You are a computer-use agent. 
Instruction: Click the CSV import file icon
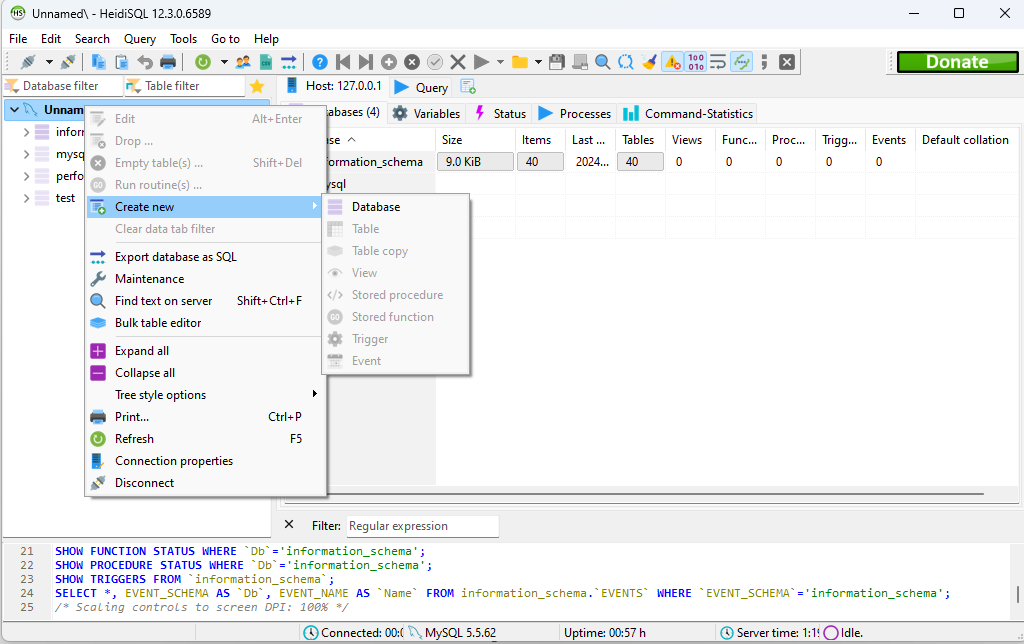tap(266, 62)
